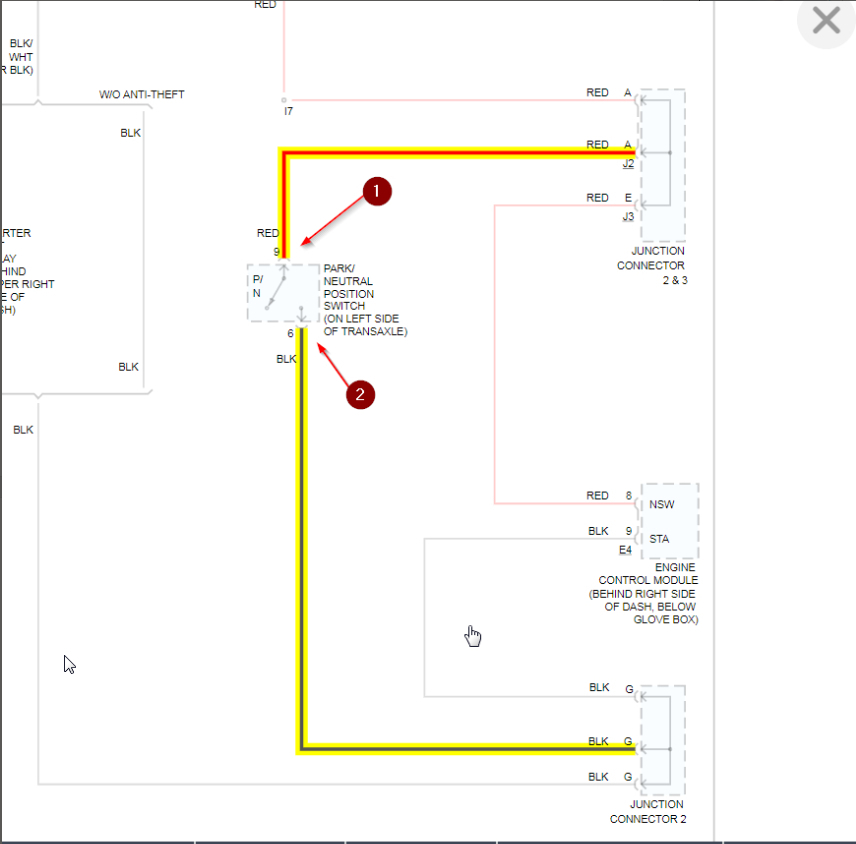
Task: Select the black wire from the STA terminal
Action: (x=424, y=617)
